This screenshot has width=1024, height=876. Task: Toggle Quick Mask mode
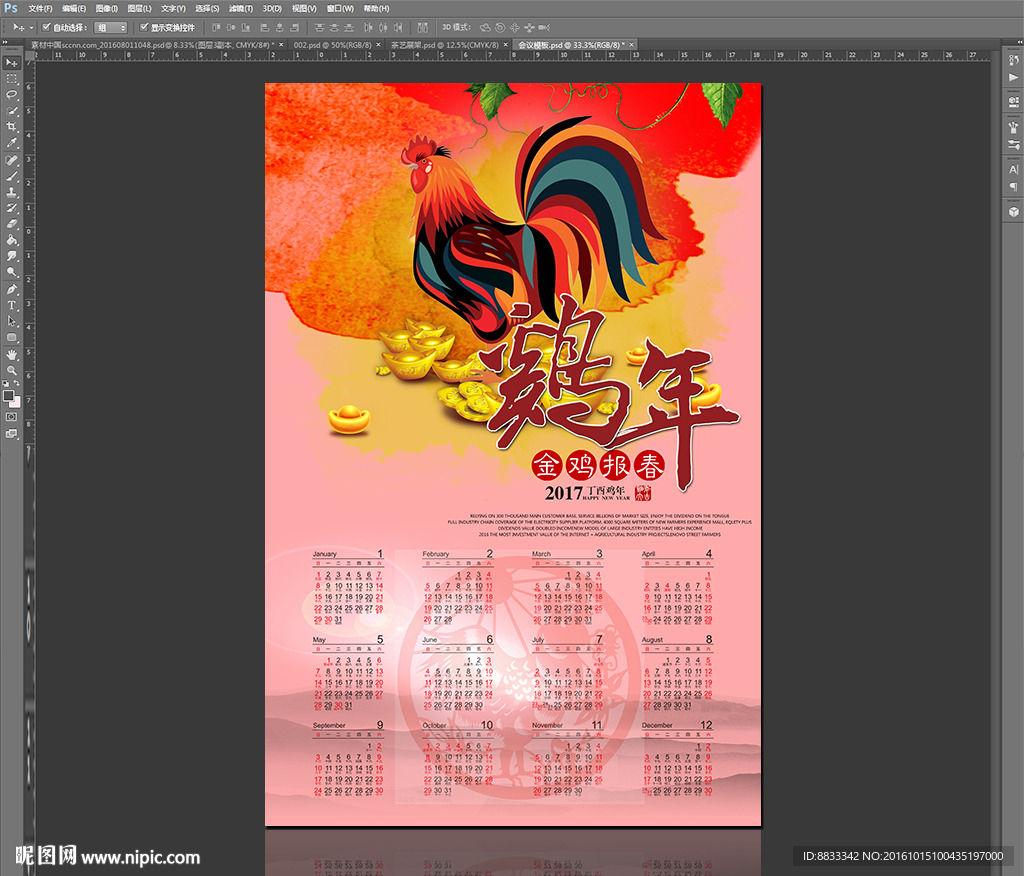point(12,416)
